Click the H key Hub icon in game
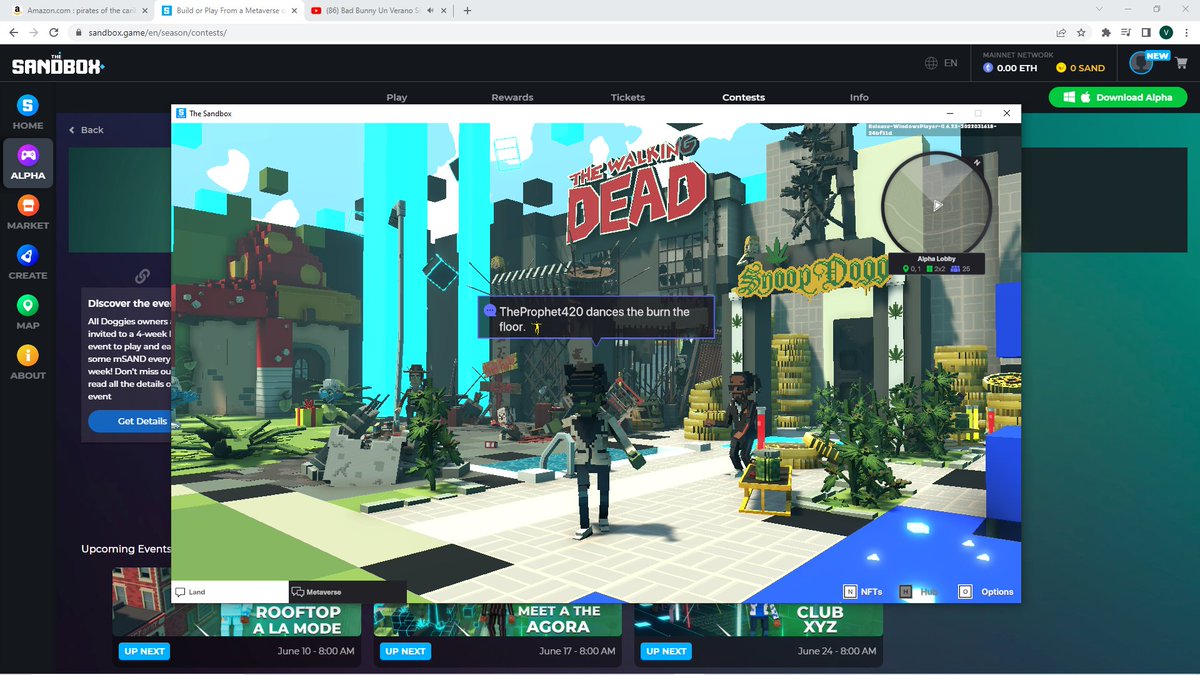 click(906, 591)
